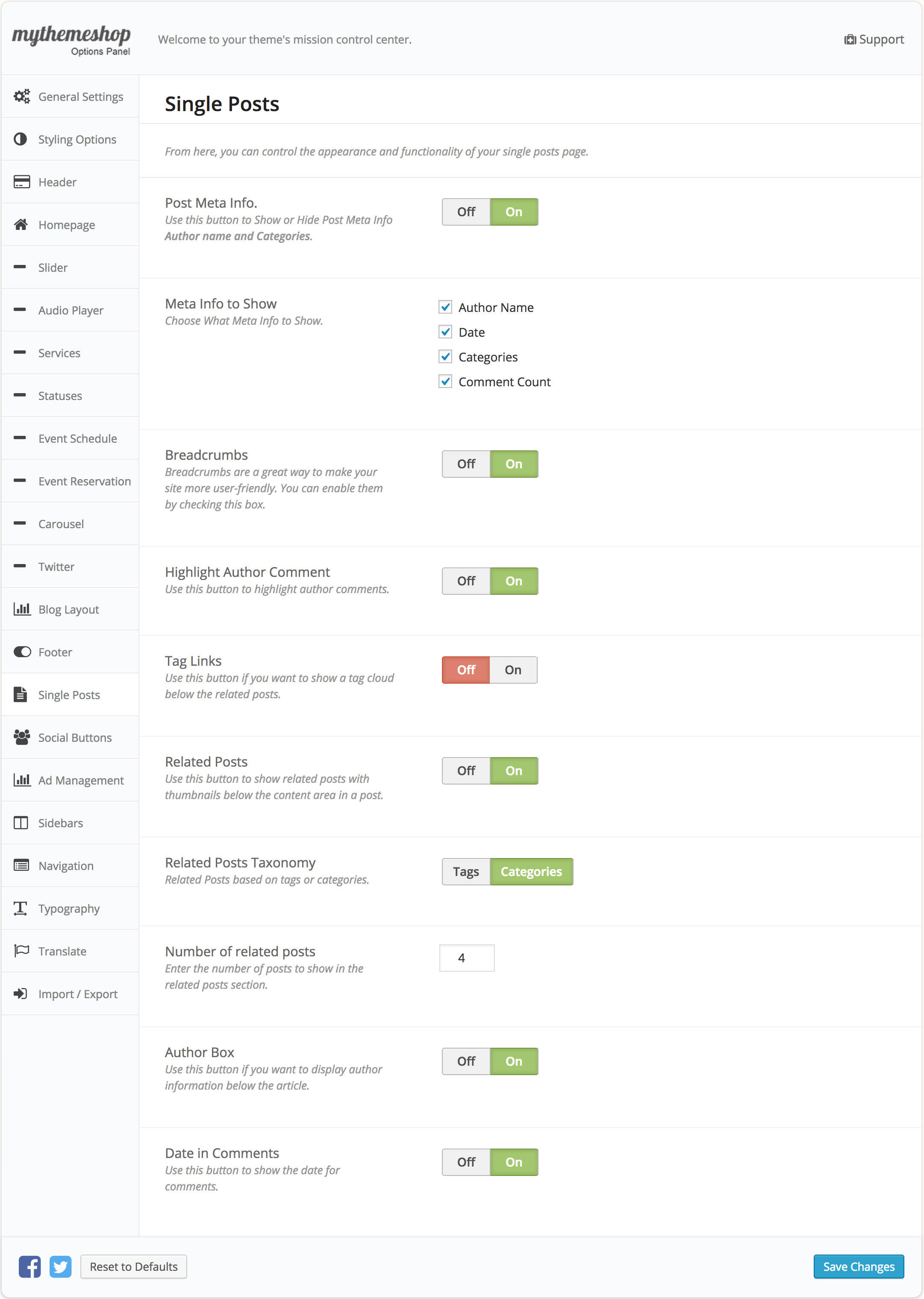Screen dimensions: 924x1299
Task: Uncheck the Comment Count checkbox
Action: pos(445,382)
